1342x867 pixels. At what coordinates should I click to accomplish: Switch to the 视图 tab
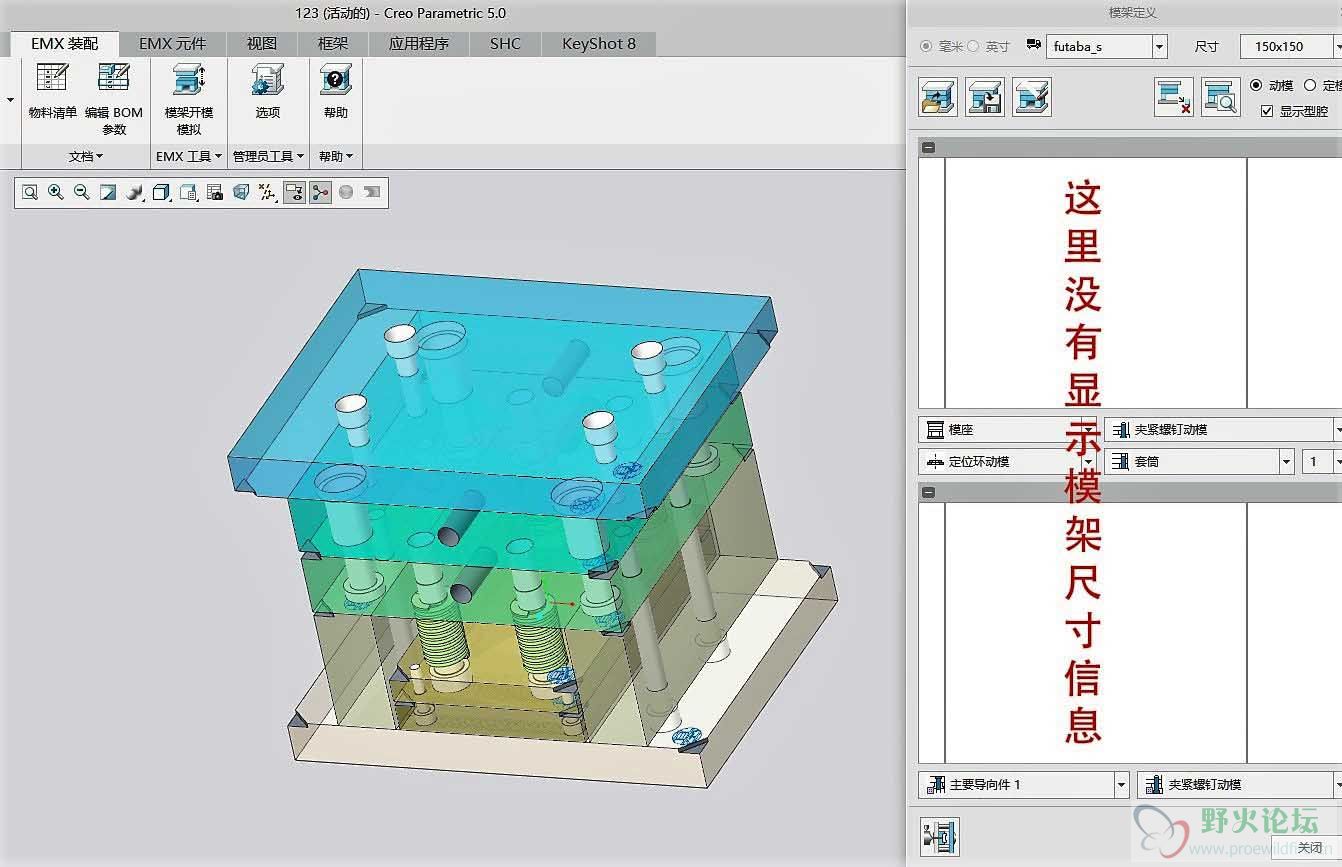click(x=262, y=44)
